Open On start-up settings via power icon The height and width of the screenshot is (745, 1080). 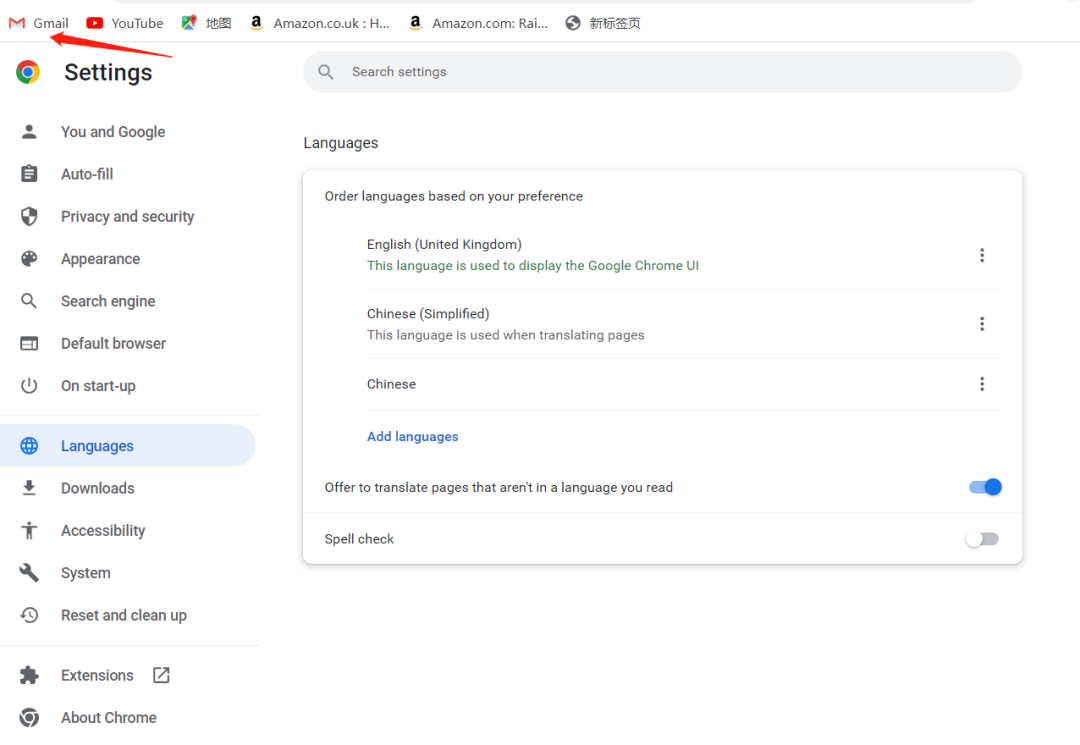click(x=29, y=385)
